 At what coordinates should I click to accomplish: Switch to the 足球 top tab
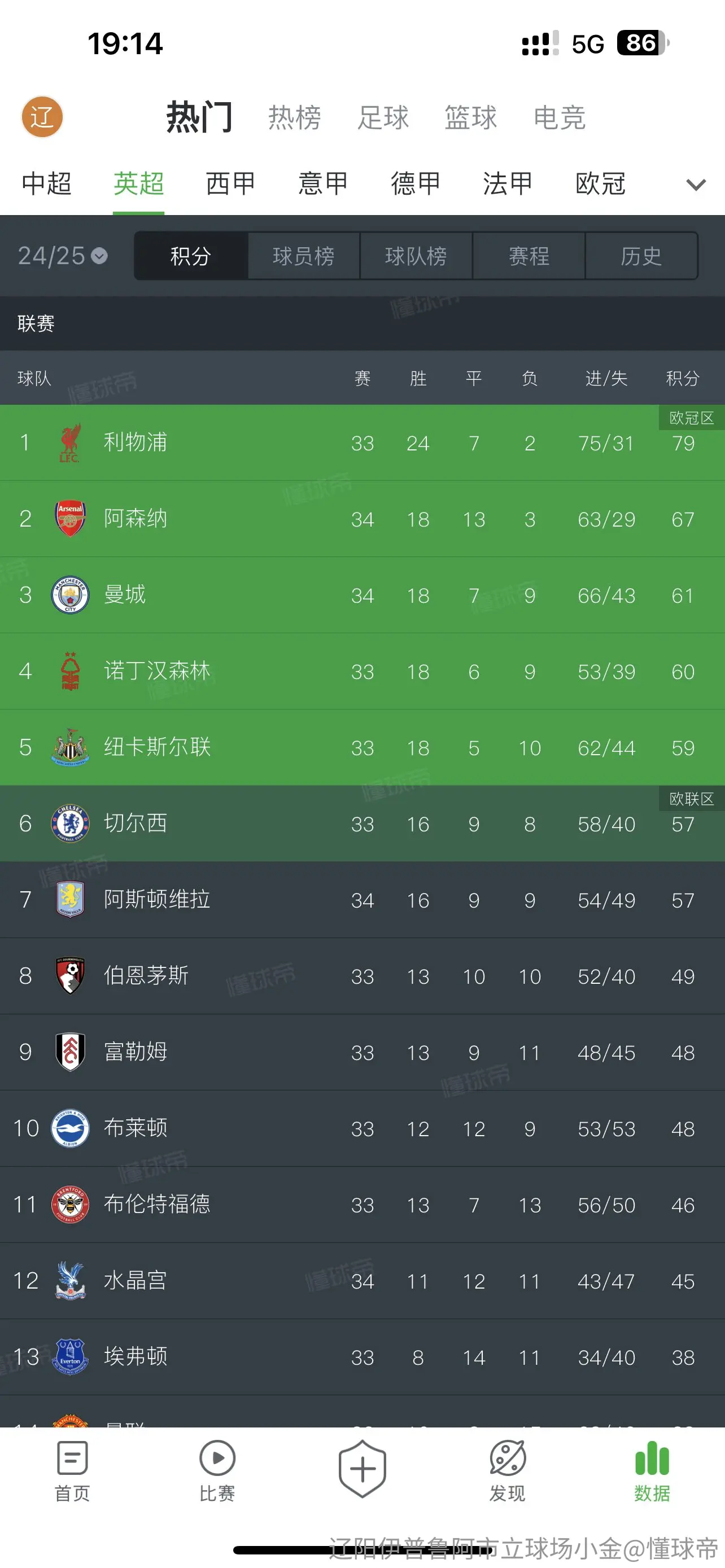pyautogui.click(x=383, y=117)
